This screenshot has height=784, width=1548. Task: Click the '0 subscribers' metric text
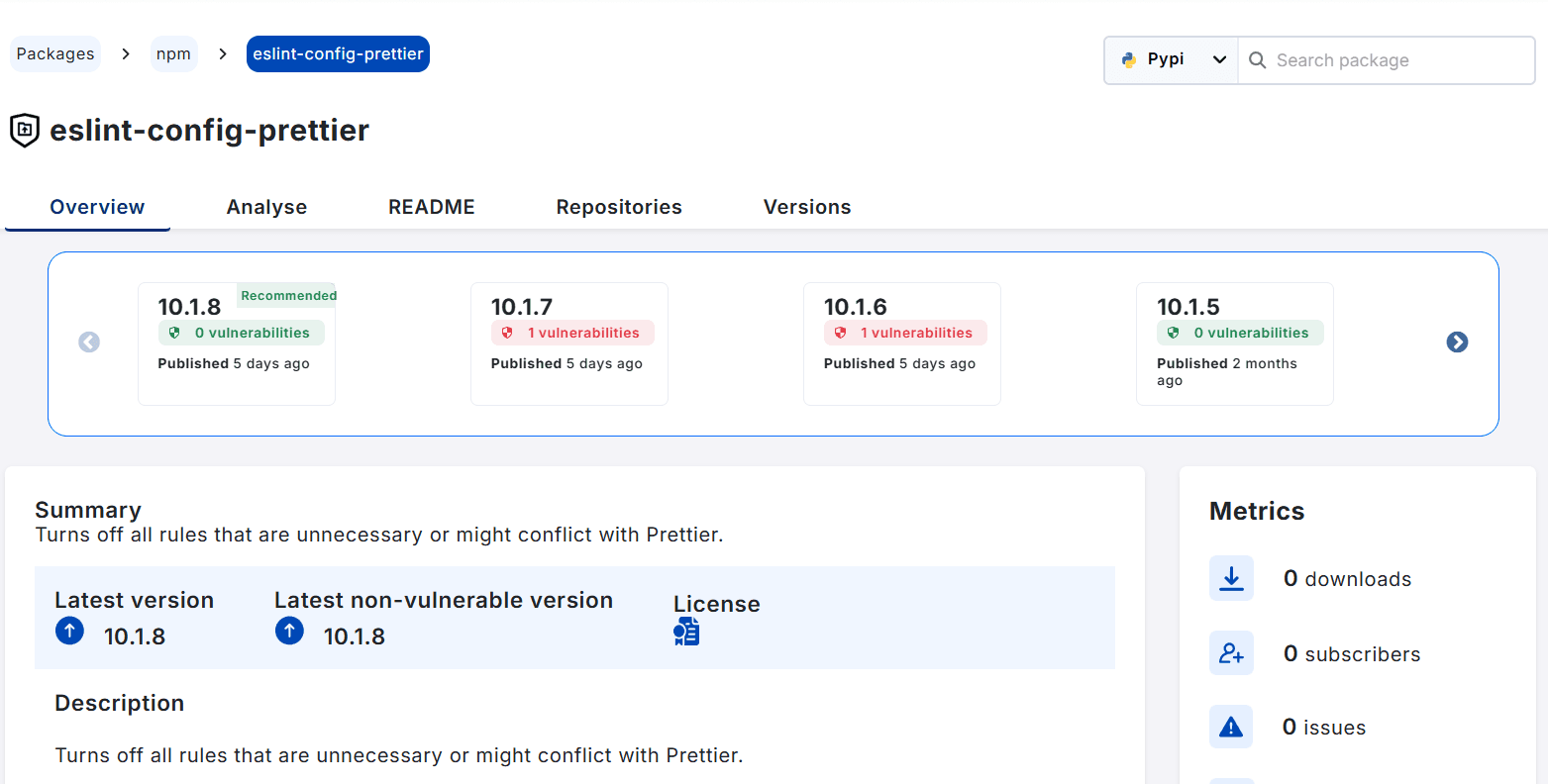(x=1352, y=654)
